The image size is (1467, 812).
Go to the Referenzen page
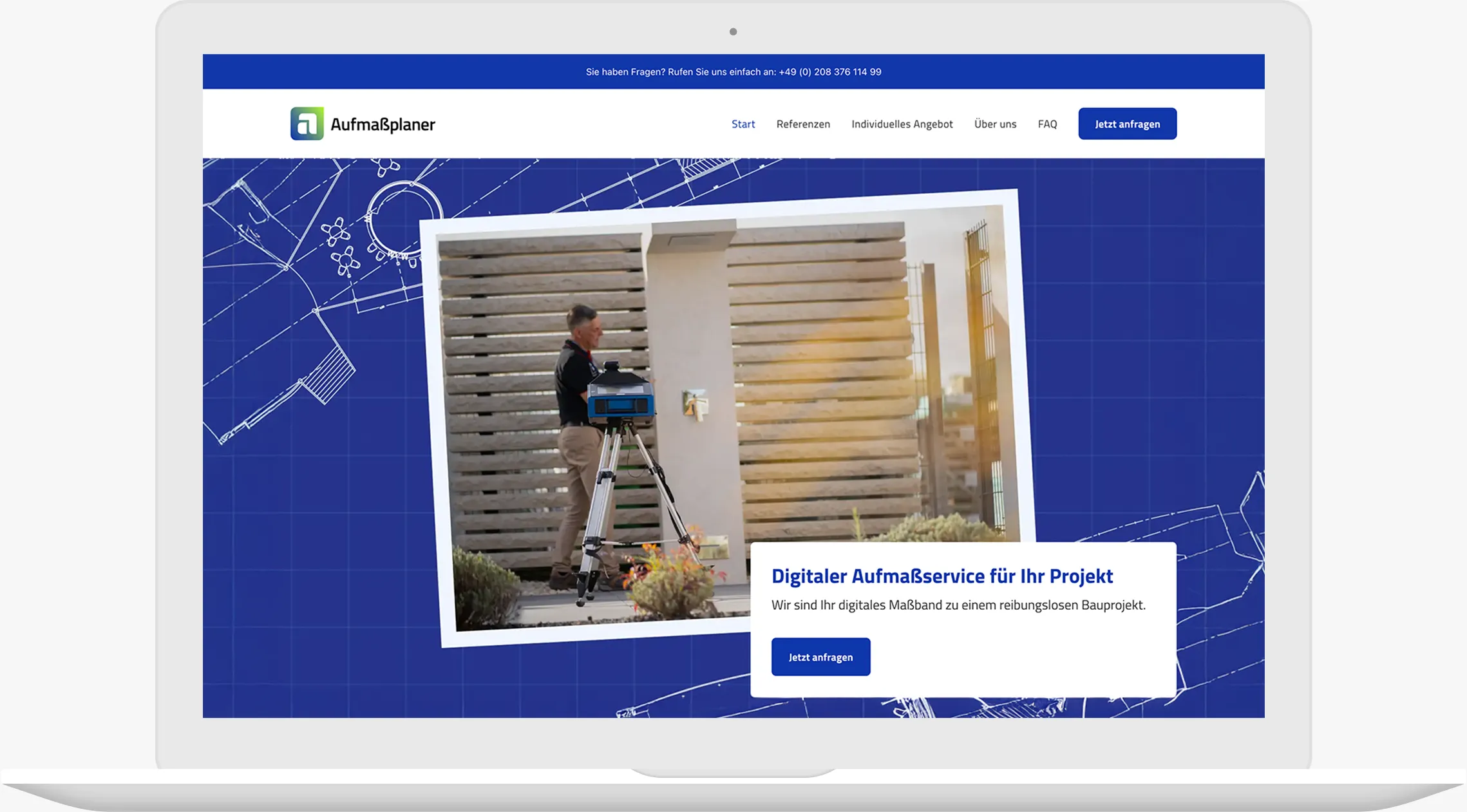pos(803,124)
